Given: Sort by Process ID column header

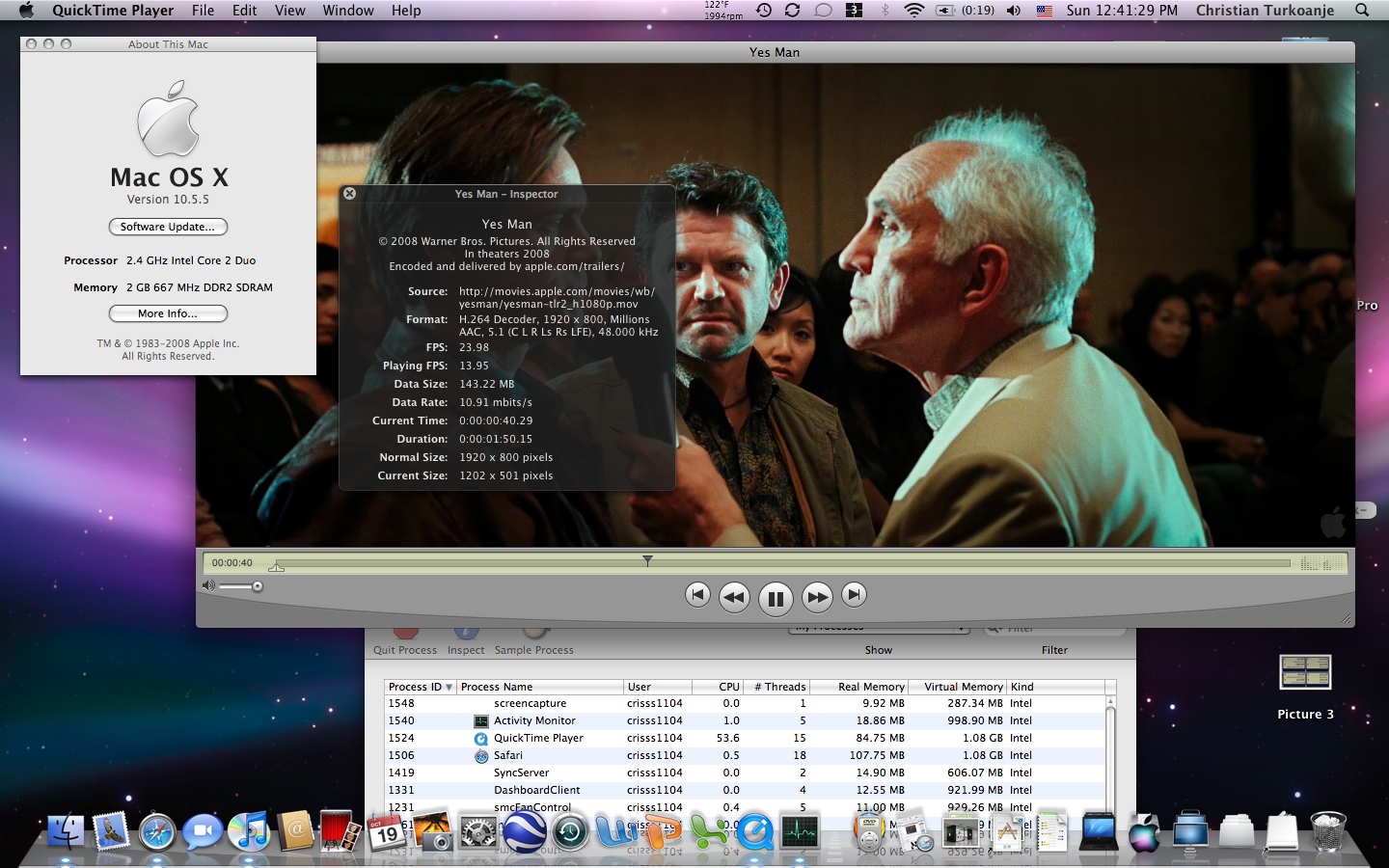Looking at the screenshot, I should tap(420, 687).
